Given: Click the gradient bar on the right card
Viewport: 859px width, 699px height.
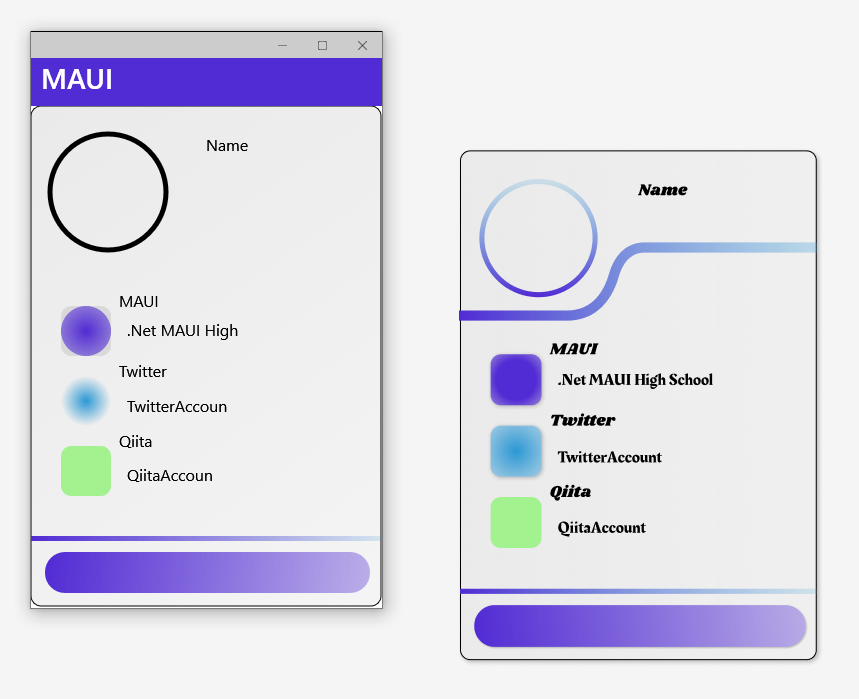Looking at the screenshot, I should click(x=638, y=625).
